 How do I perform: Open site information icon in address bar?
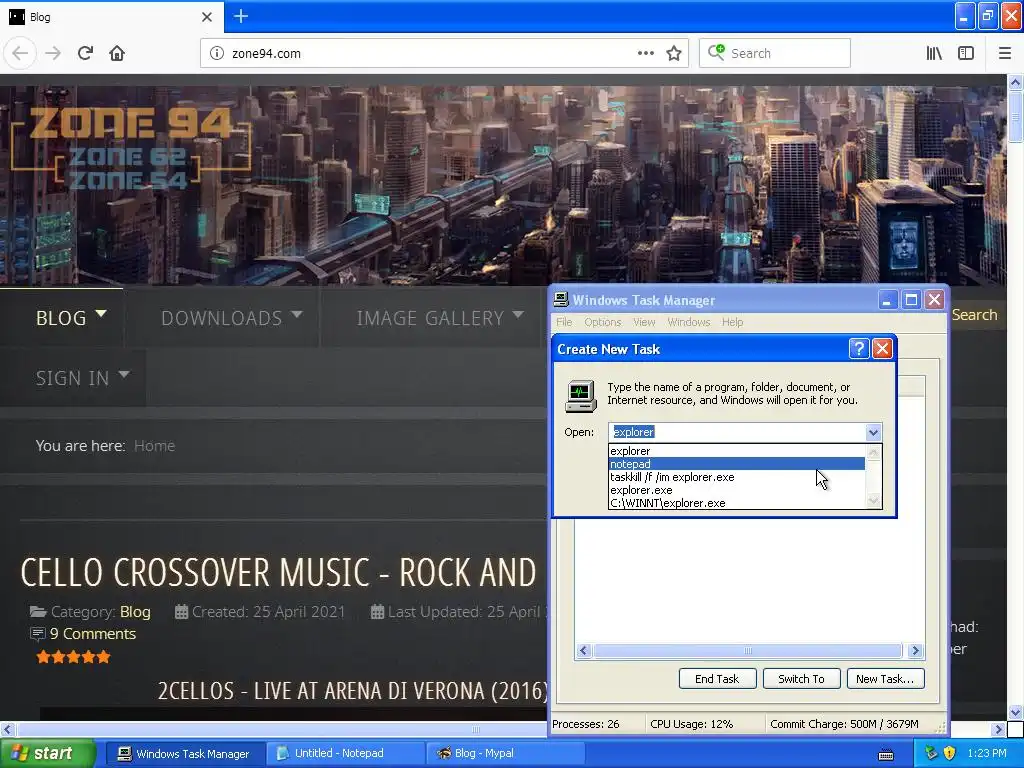pyautogui.click(x=216, y=54)
